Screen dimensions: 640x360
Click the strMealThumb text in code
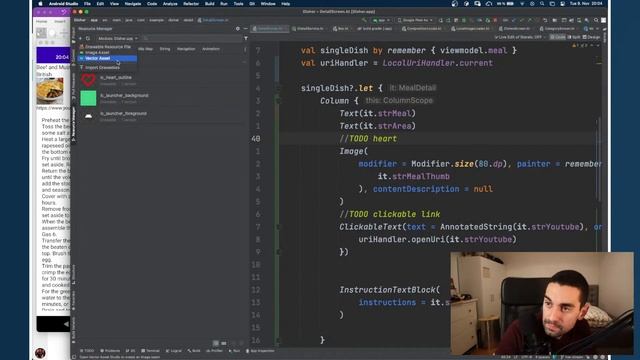point(421,176)
